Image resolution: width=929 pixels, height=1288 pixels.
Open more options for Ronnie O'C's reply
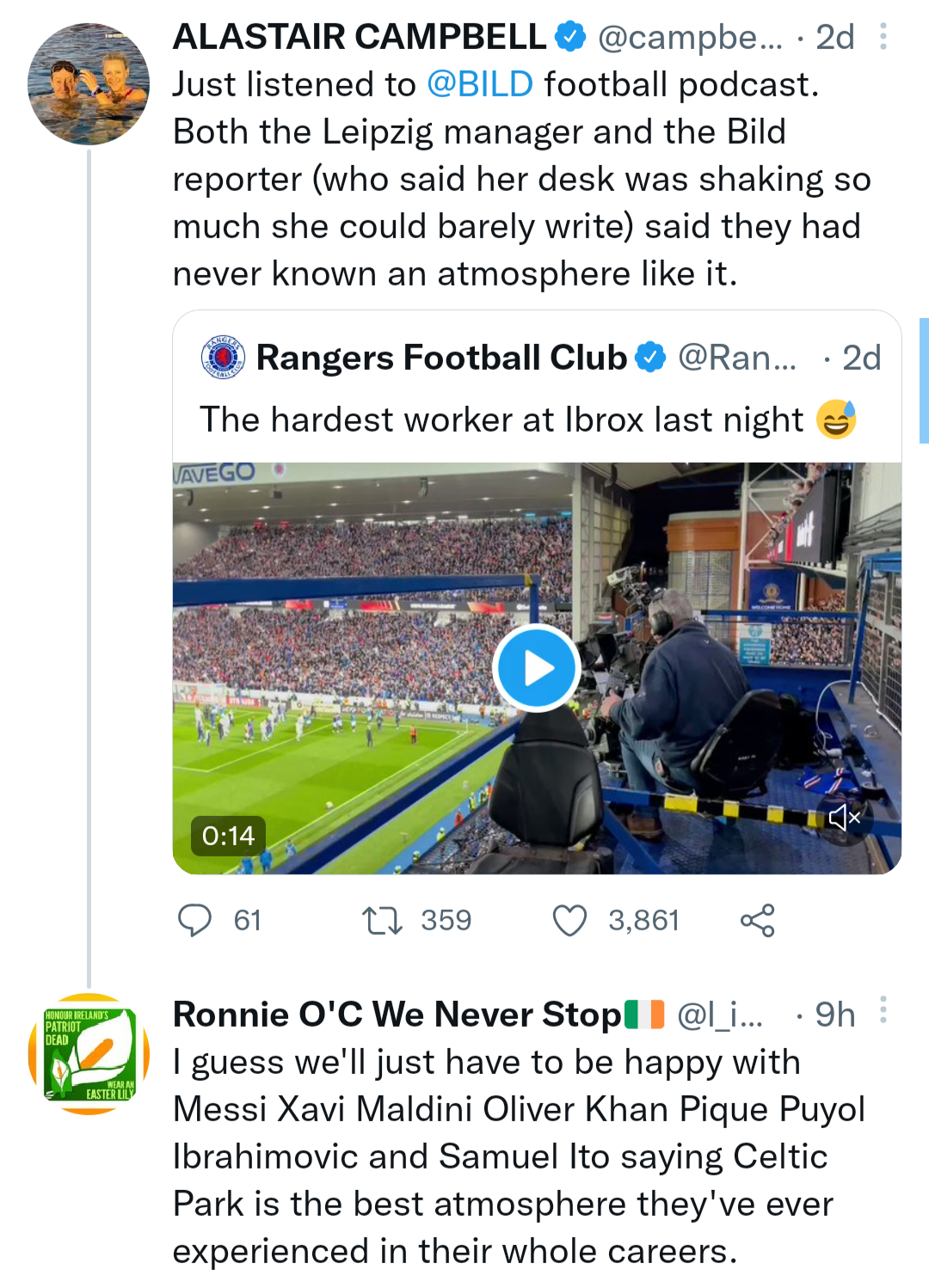[883, 1011]
